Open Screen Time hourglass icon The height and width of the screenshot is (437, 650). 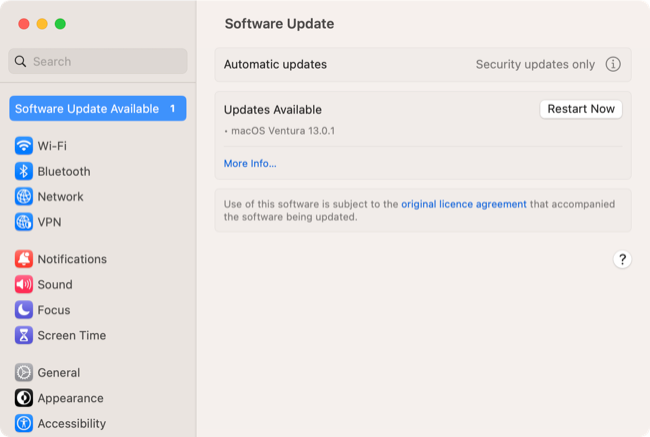(x=24, y=335)
